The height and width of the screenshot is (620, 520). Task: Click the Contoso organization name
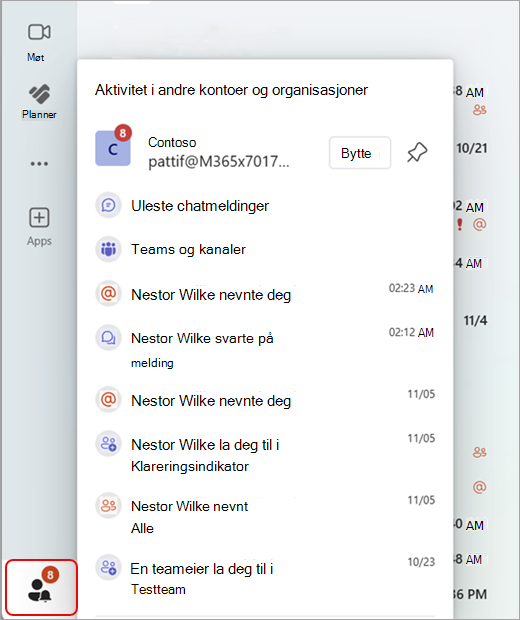[172, 142]
